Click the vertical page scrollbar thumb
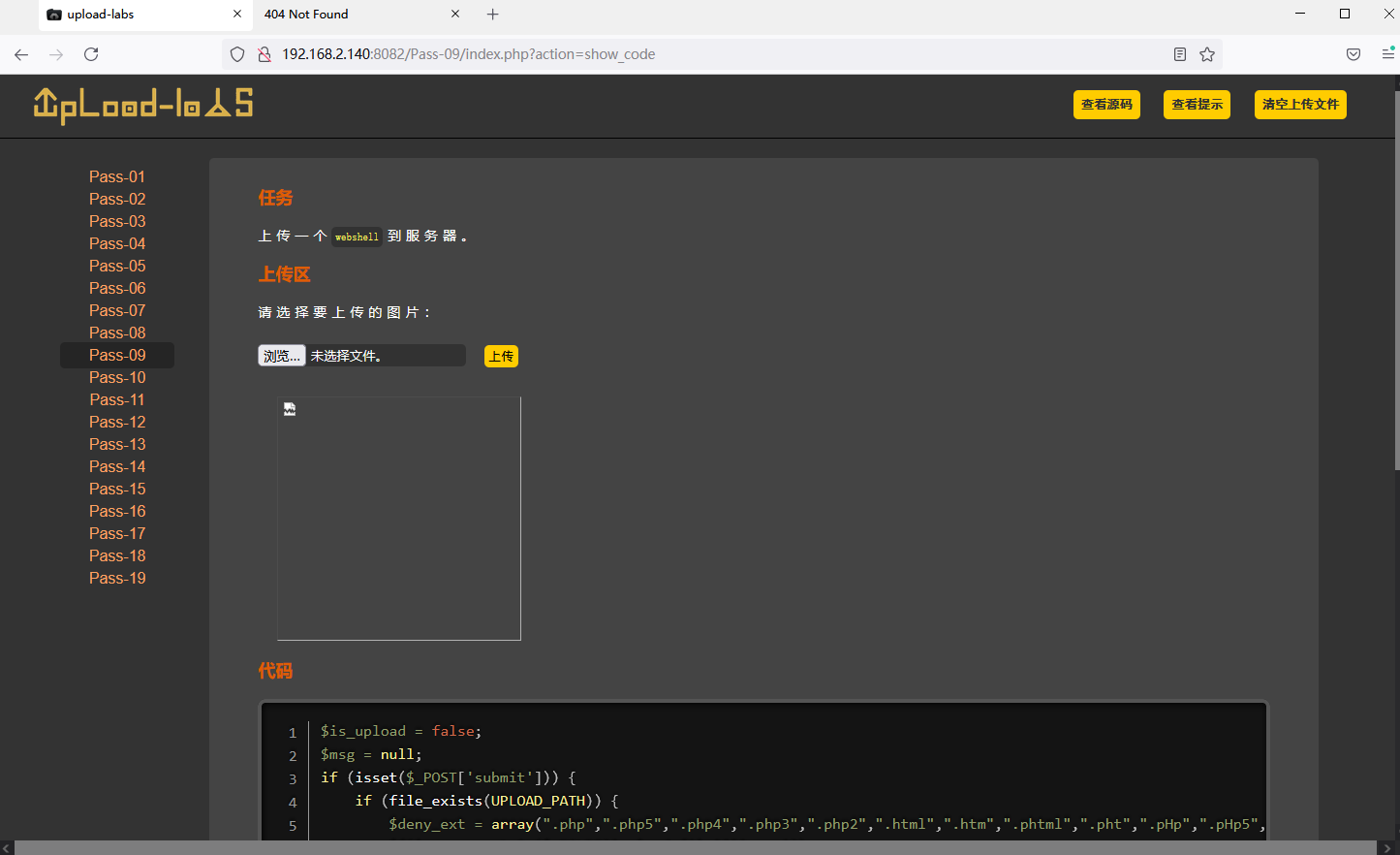 pos(1396,281)
